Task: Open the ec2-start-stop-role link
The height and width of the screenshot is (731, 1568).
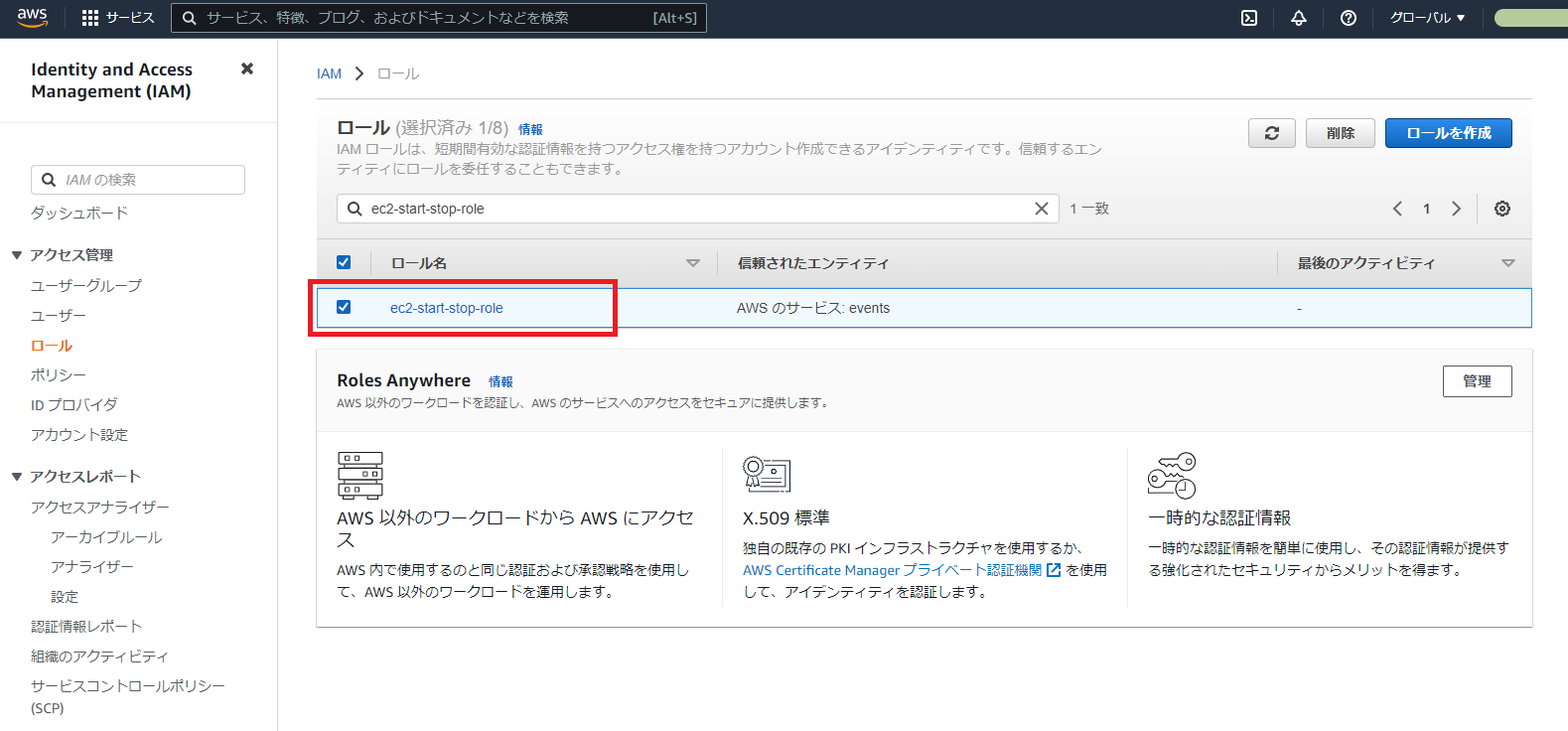Action: [x=447, y=308]
